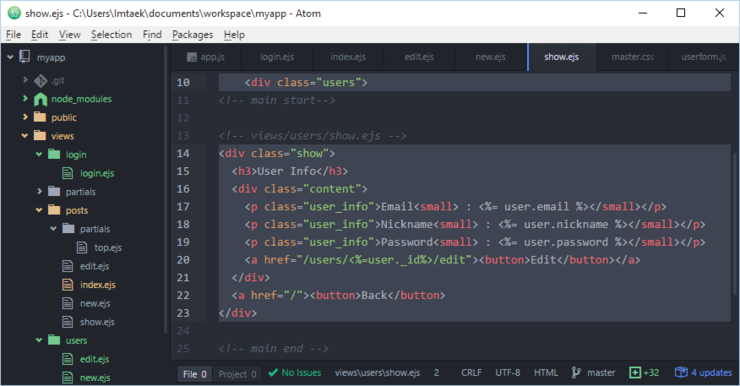Open edit.ejs under the posts folder

[x=94, y=266]
